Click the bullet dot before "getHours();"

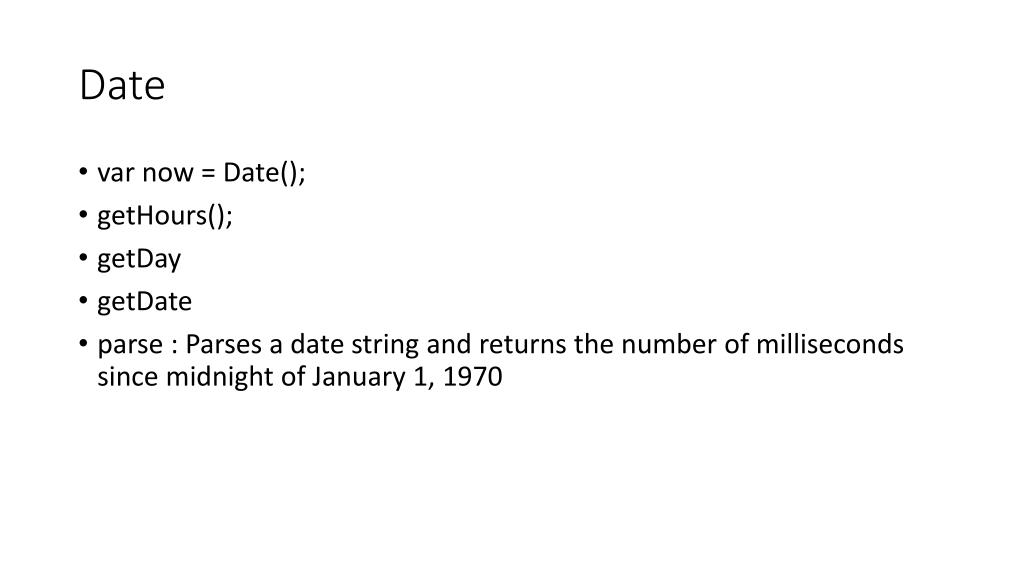coord(84,215)
